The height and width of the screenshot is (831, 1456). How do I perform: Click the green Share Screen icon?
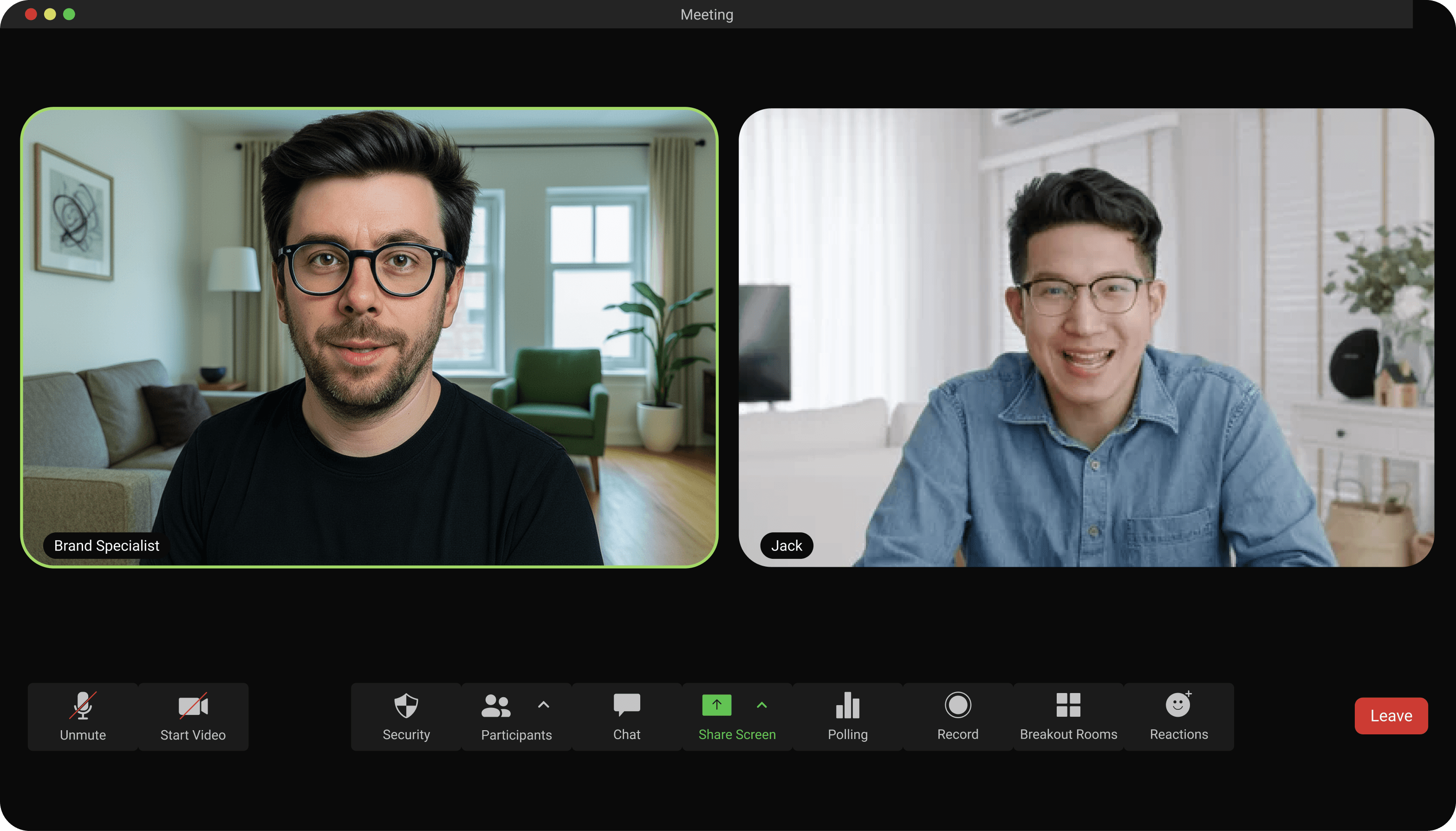click(x=716, y=706)
